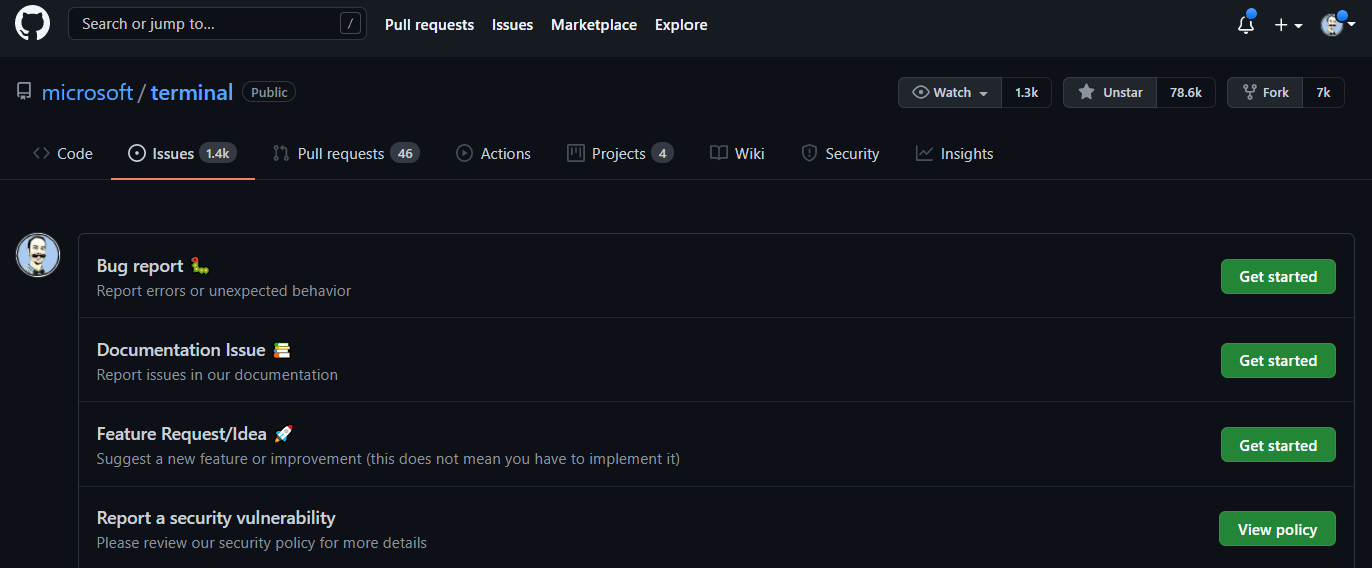Click the 1.4k issues counter badge
Screen dimensions: 1372x568
pos(218,153)
